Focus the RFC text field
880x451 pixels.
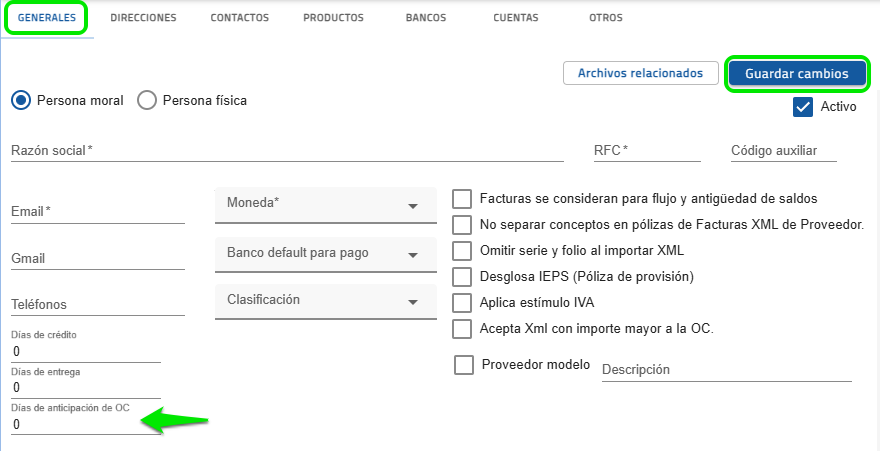click(646, 150)
